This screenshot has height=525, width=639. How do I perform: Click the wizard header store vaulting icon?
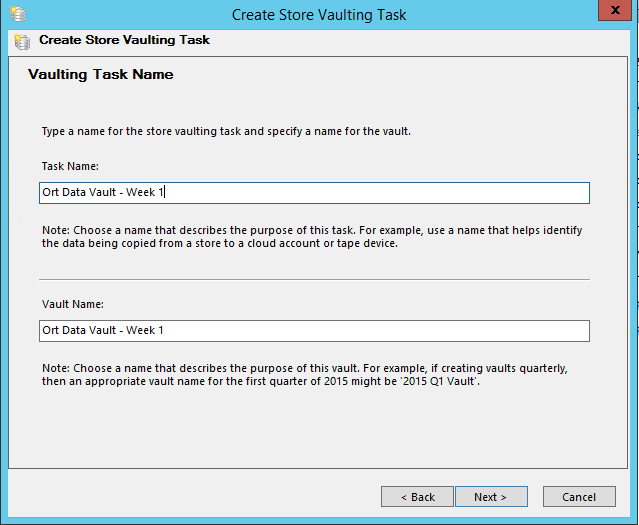tap(22, 42)
